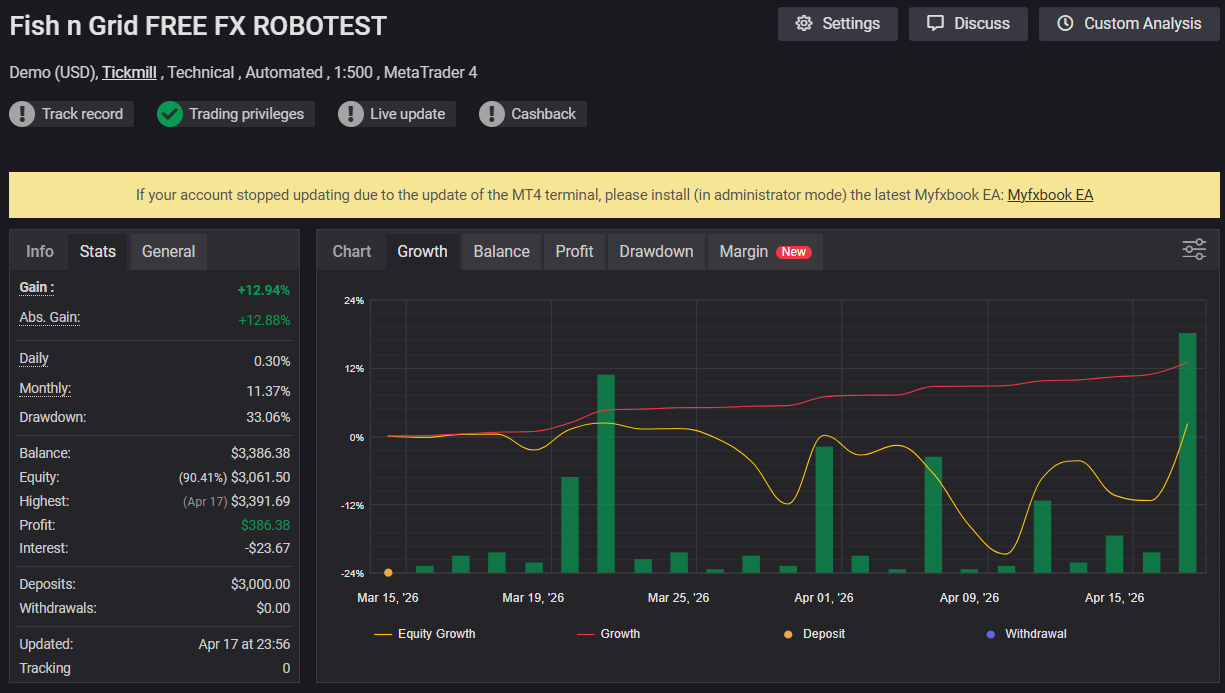Click the Discuss speech bubble icon
This screenshot has width=1225, height=693.
(936, 24)
